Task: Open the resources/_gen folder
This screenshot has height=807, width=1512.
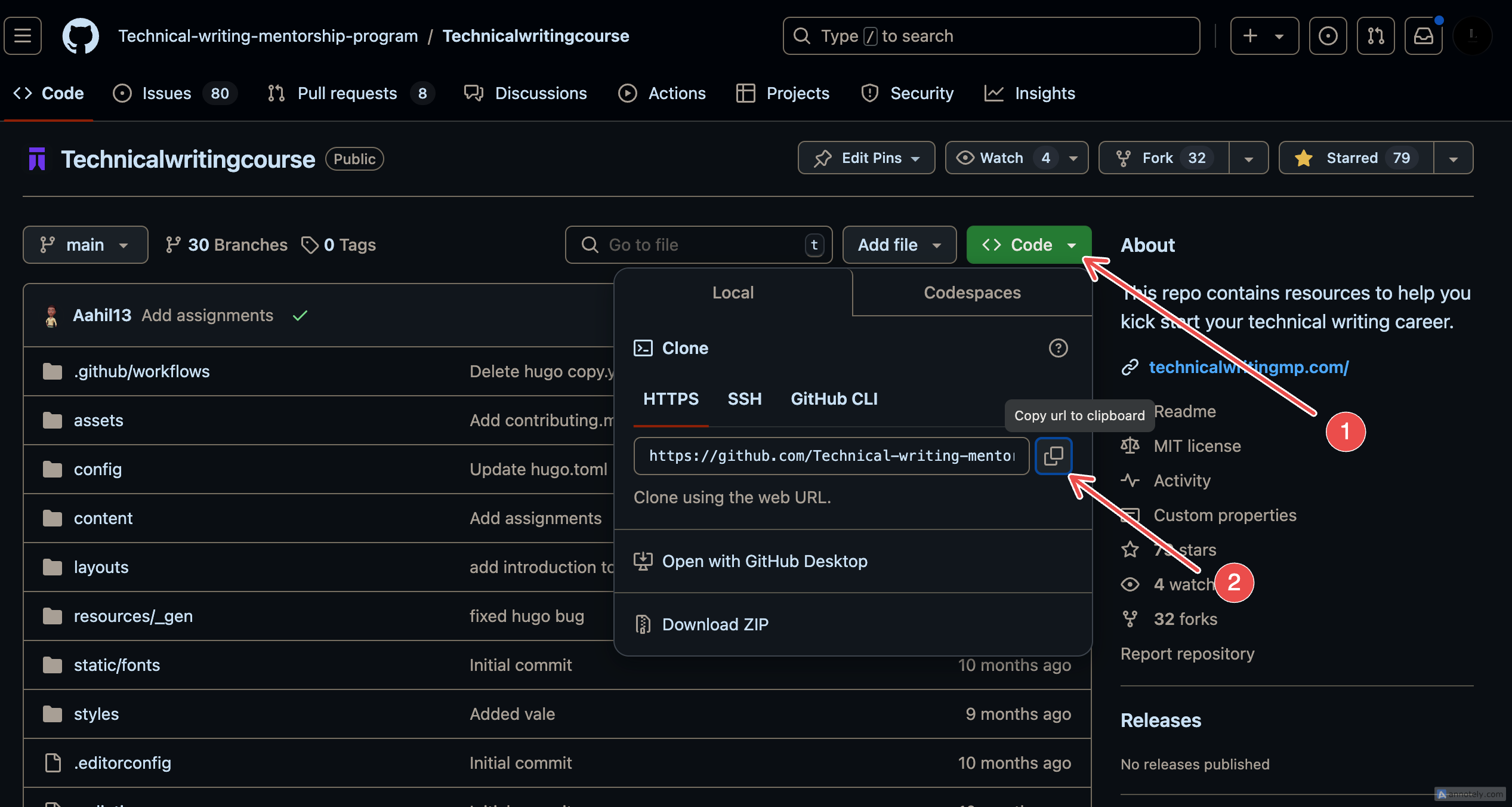Action: click(133, 616)
